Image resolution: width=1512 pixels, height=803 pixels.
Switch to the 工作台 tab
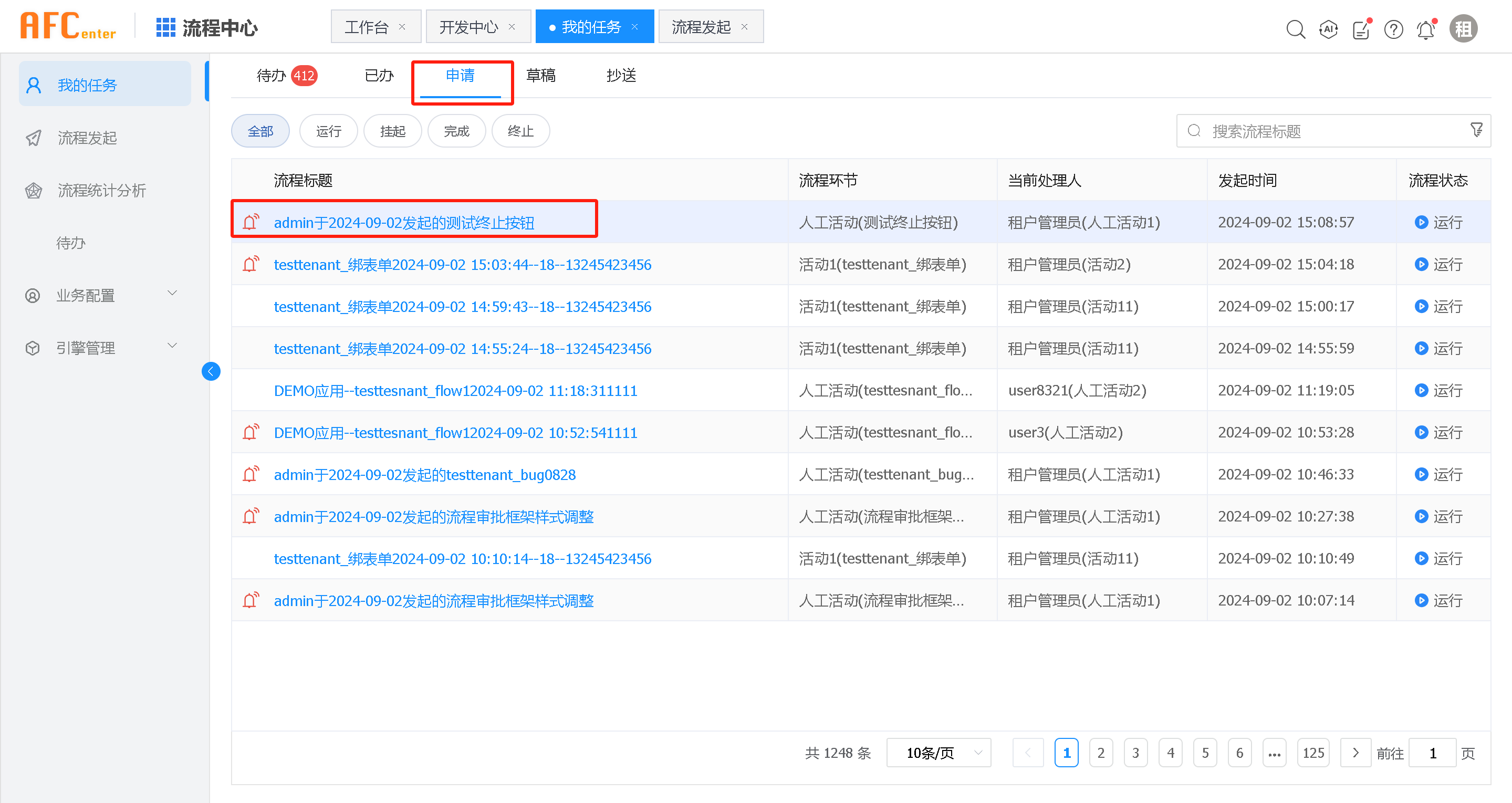(x=367, y=26)
